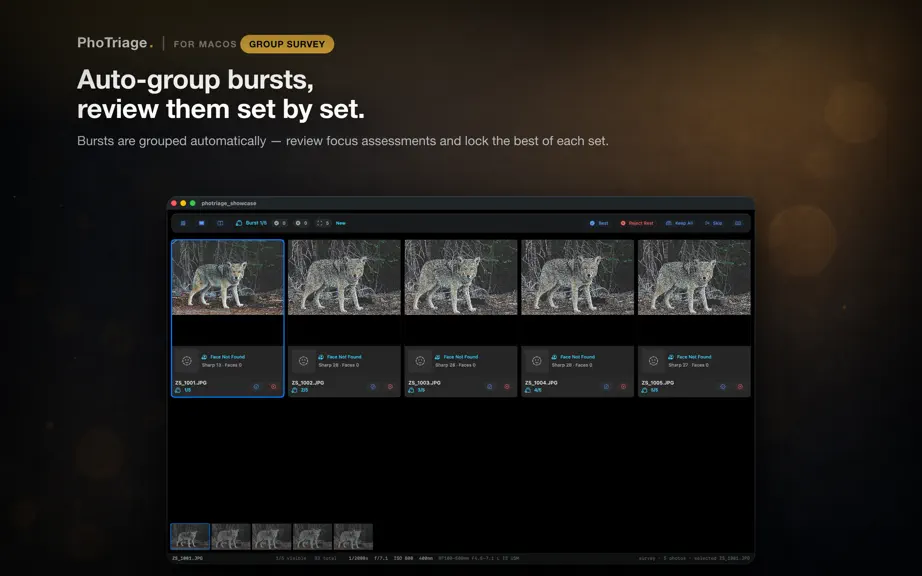The image size is (922, 576).
Task: Click Face Not Found label on ZS_1005.JPG
Action: (x=694, y=357)
